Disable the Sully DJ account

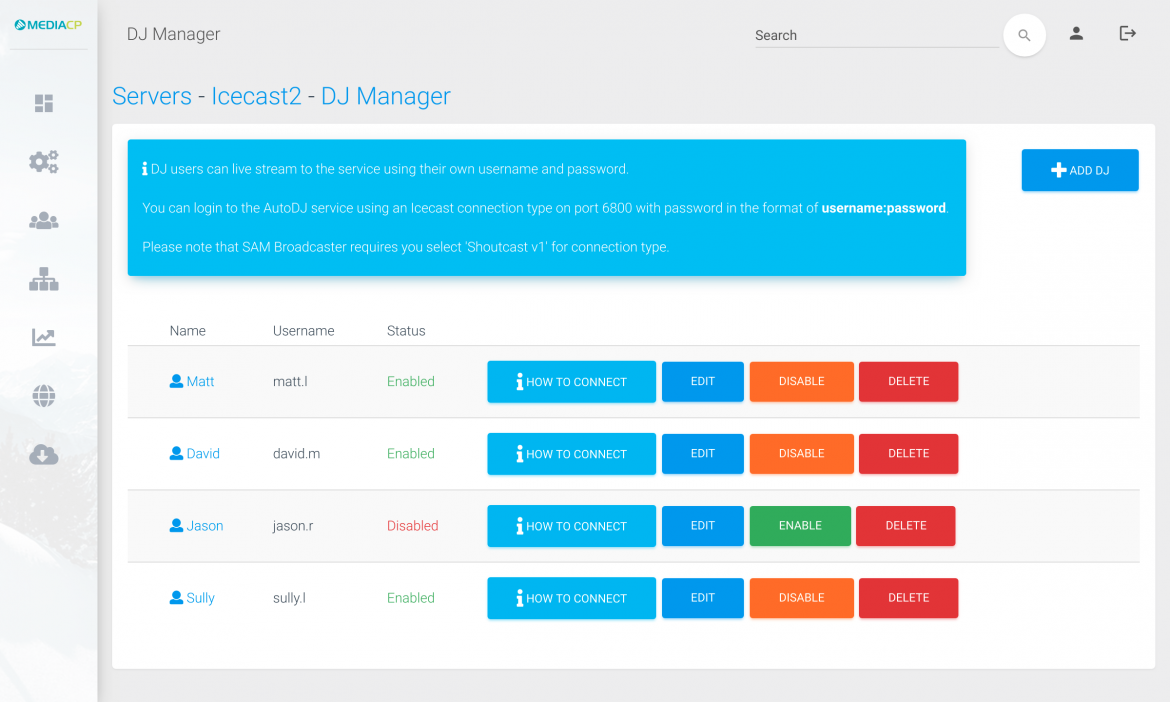[x=801, y=598]
